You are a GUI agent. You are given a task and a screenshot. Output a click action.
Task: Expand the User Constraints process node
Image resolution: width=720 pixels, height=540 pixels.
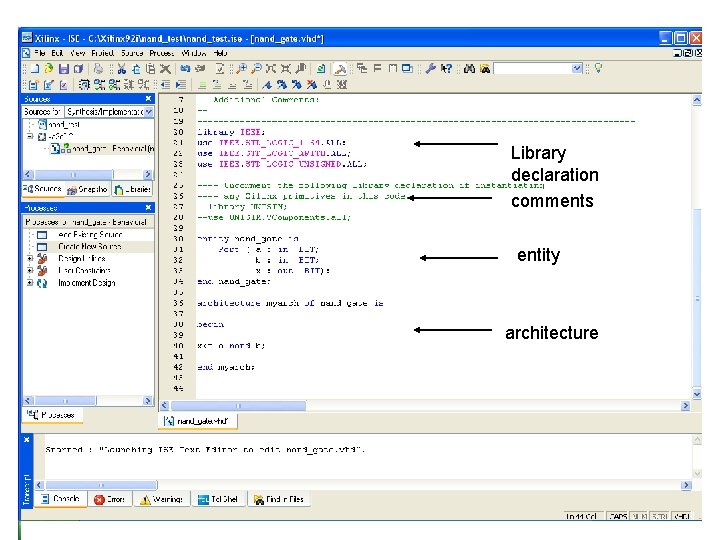(30, 270)
